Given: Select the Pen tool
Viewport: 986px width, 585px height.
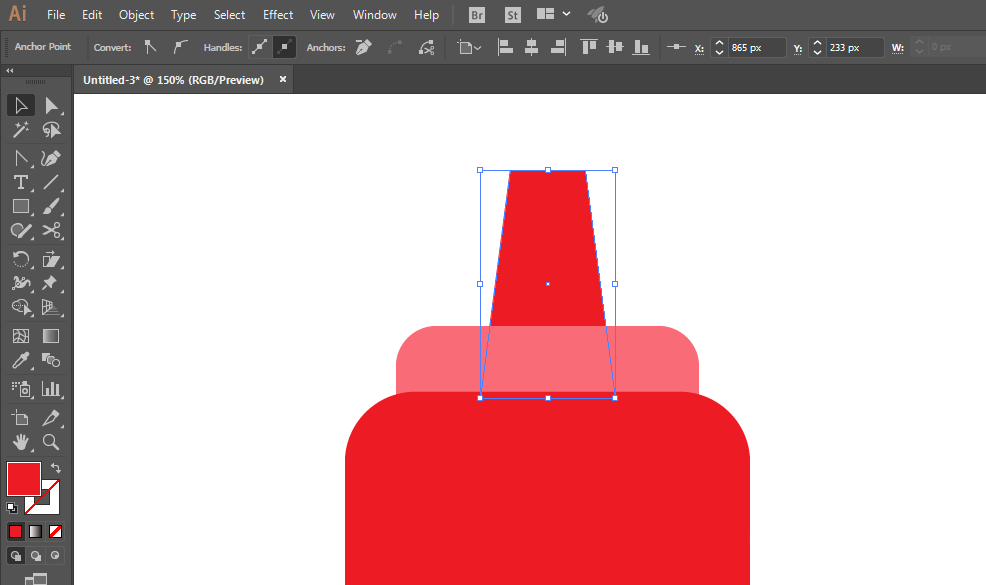Looking at the screenshot, I should coord(51,157).
